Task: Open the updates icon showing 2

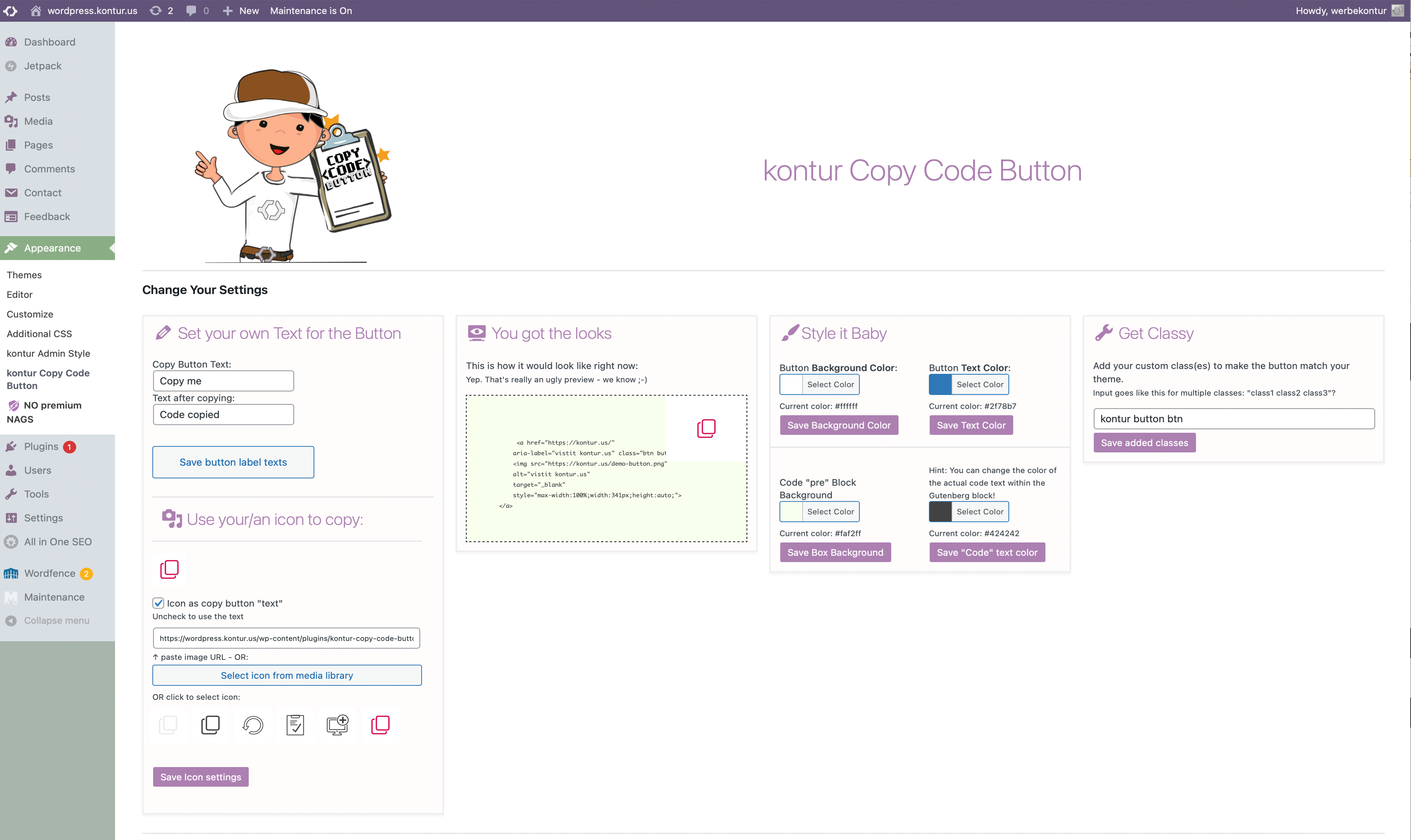Action: (161, 11)
